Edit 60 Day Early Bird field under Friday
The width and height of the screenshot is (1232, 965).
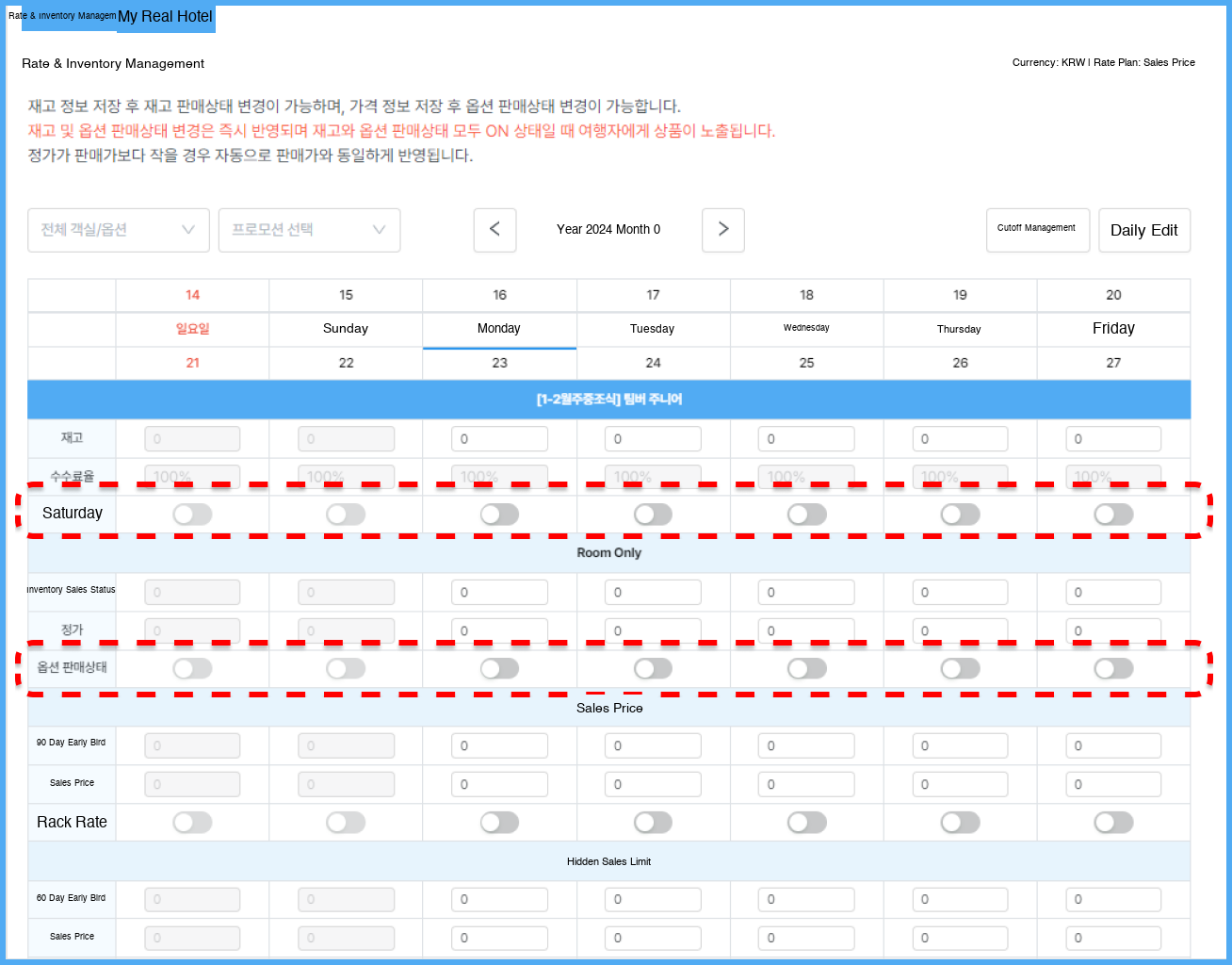[x=1113, y=900]
